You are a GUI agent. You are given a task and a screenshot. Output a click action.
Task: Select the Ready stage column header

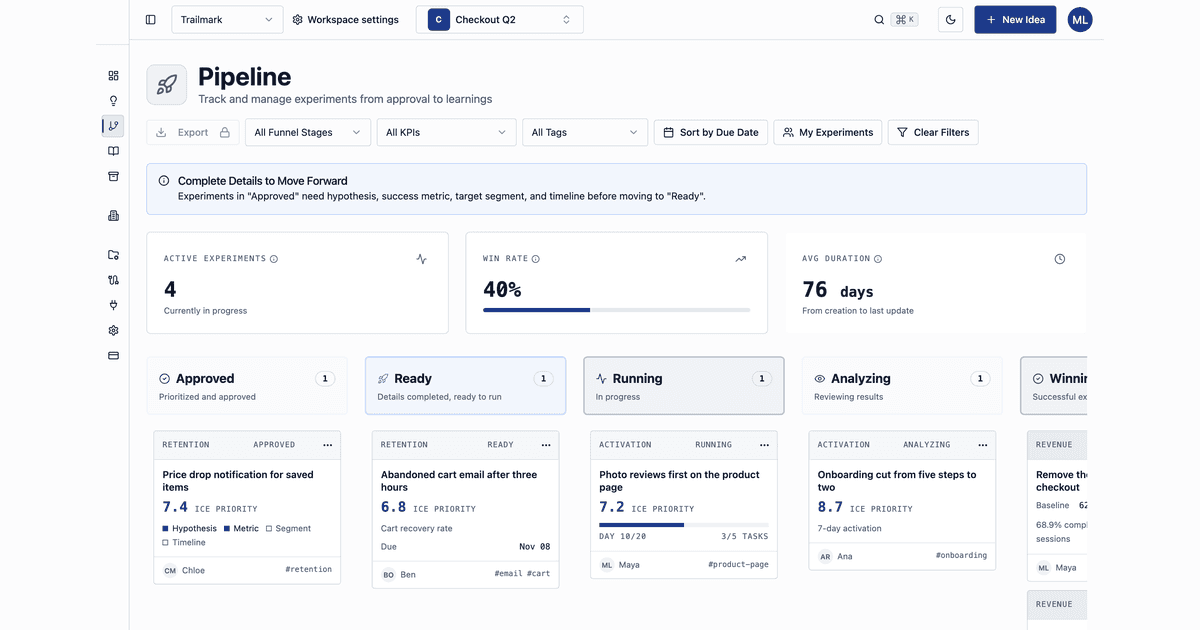pos(465,386)
